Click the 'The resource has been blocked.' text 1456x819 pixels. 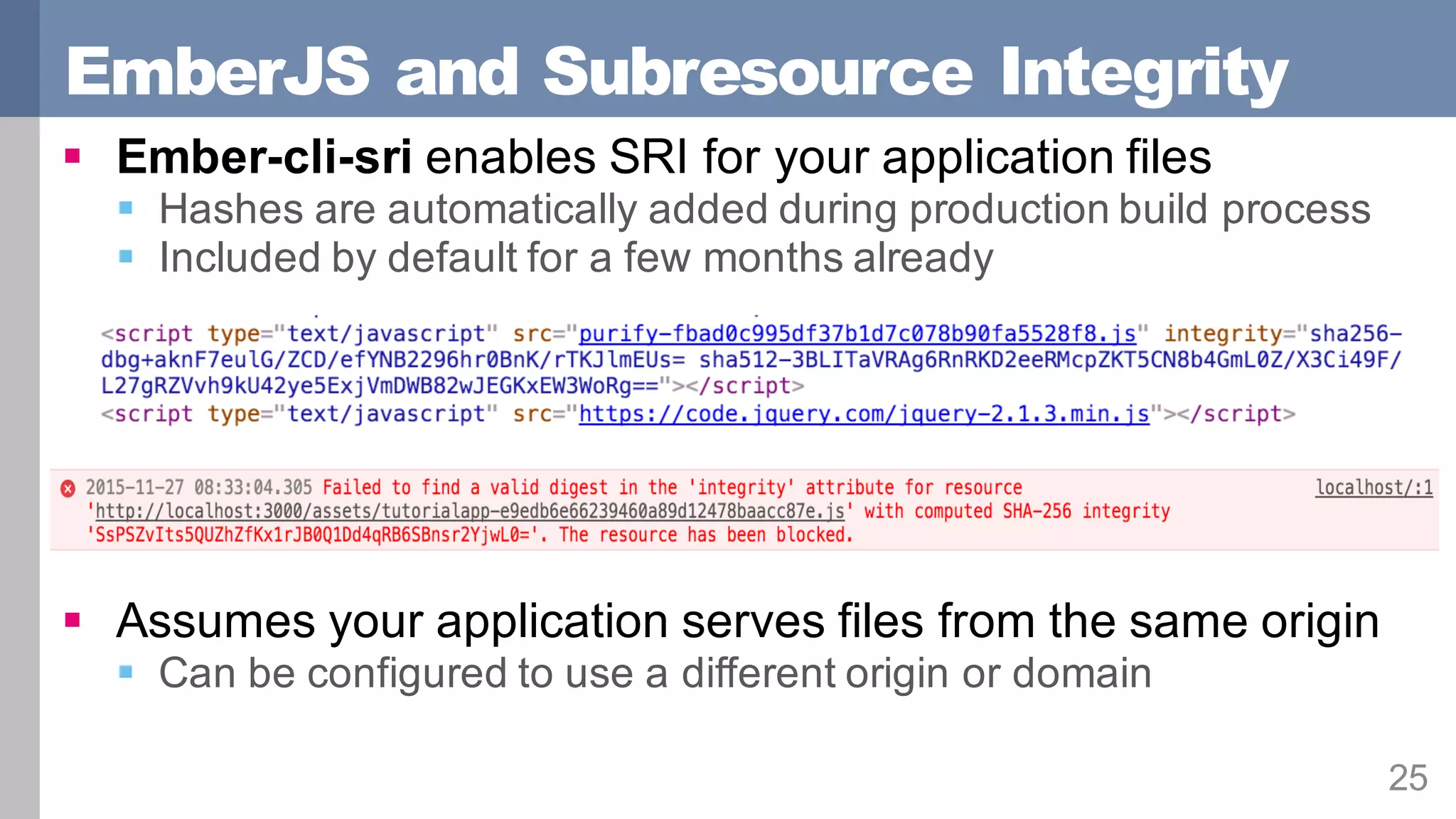pos(706,535)
